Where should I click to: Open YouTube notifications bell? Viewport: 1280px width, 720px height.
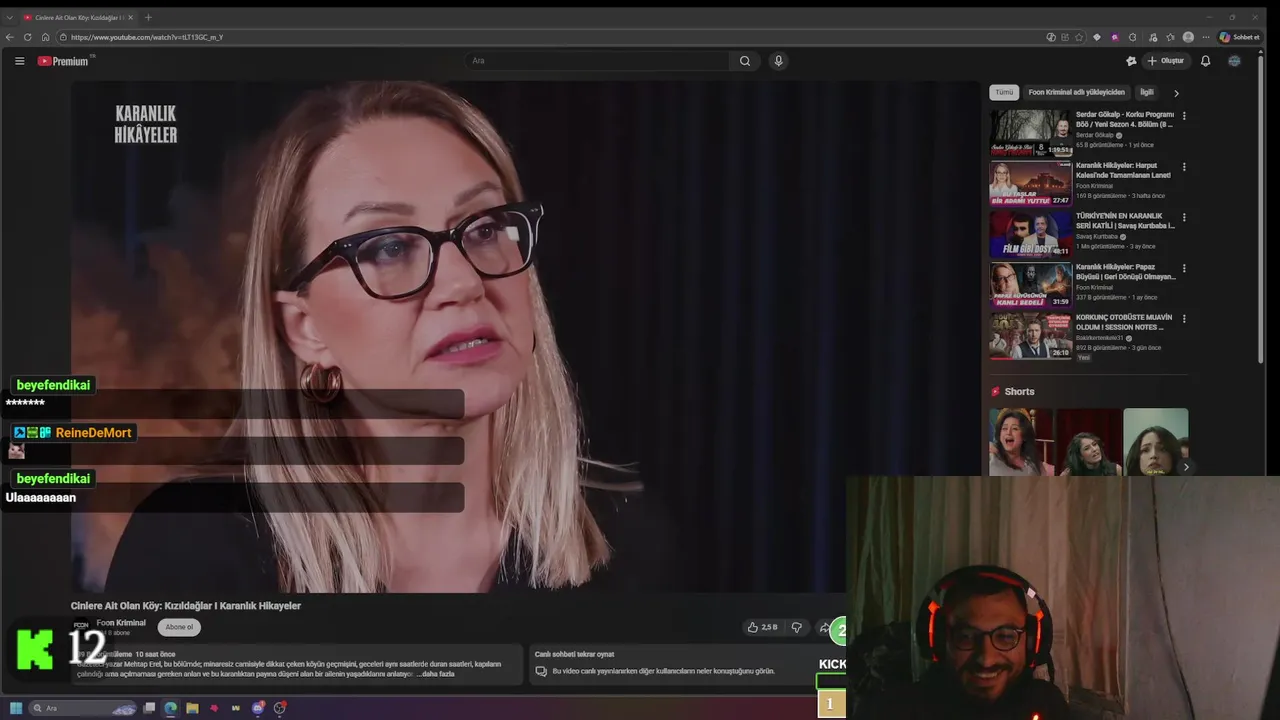pos(1205,61)
